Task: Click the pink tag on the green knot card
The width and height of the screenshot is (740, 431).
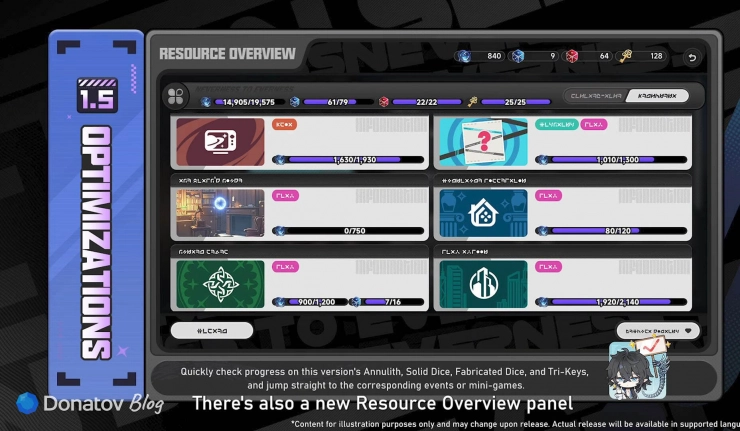Action: tap(285, 267)
